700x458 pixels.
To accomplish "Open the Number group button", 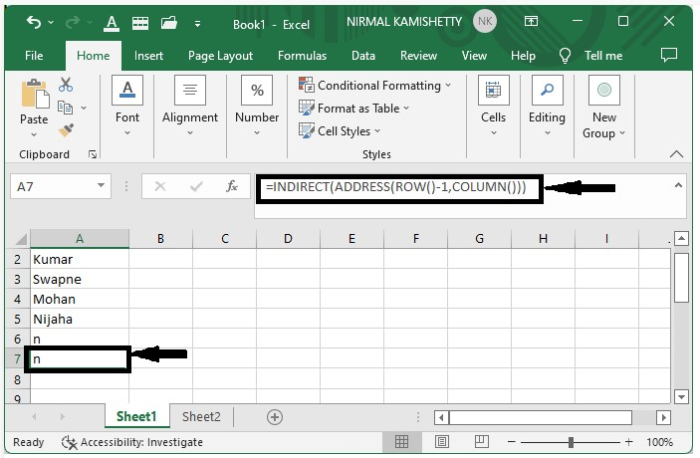I will pos(257,106).
